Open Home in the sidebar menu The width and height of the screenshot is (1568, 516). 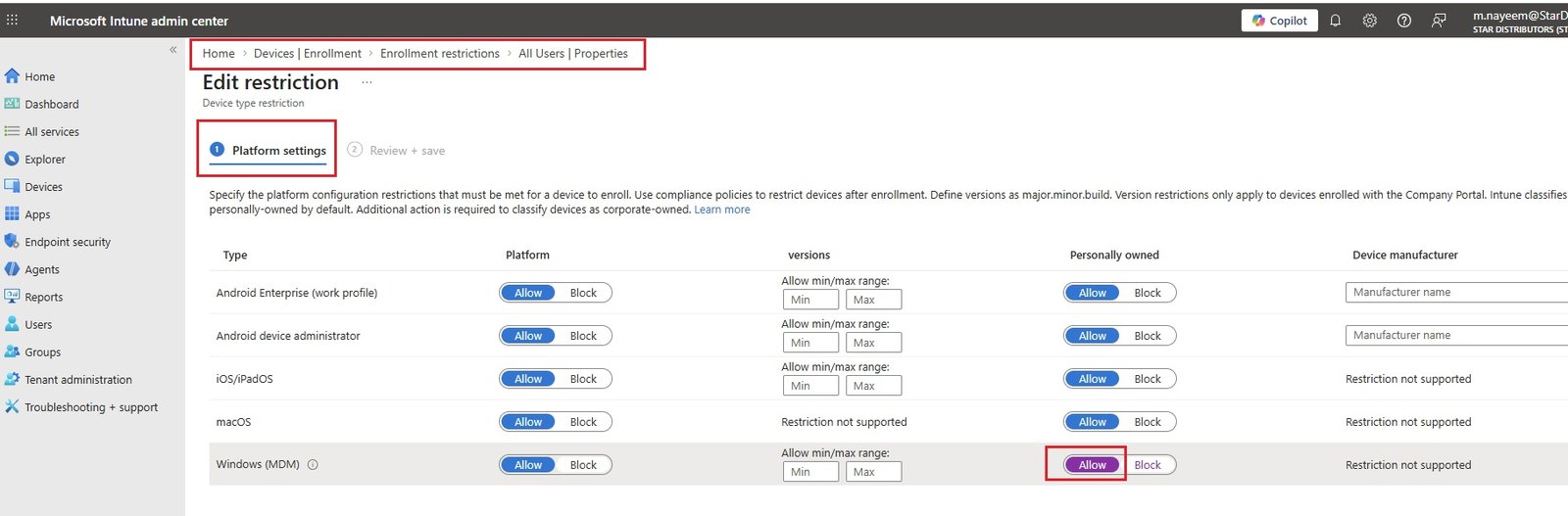click(40, 76)
